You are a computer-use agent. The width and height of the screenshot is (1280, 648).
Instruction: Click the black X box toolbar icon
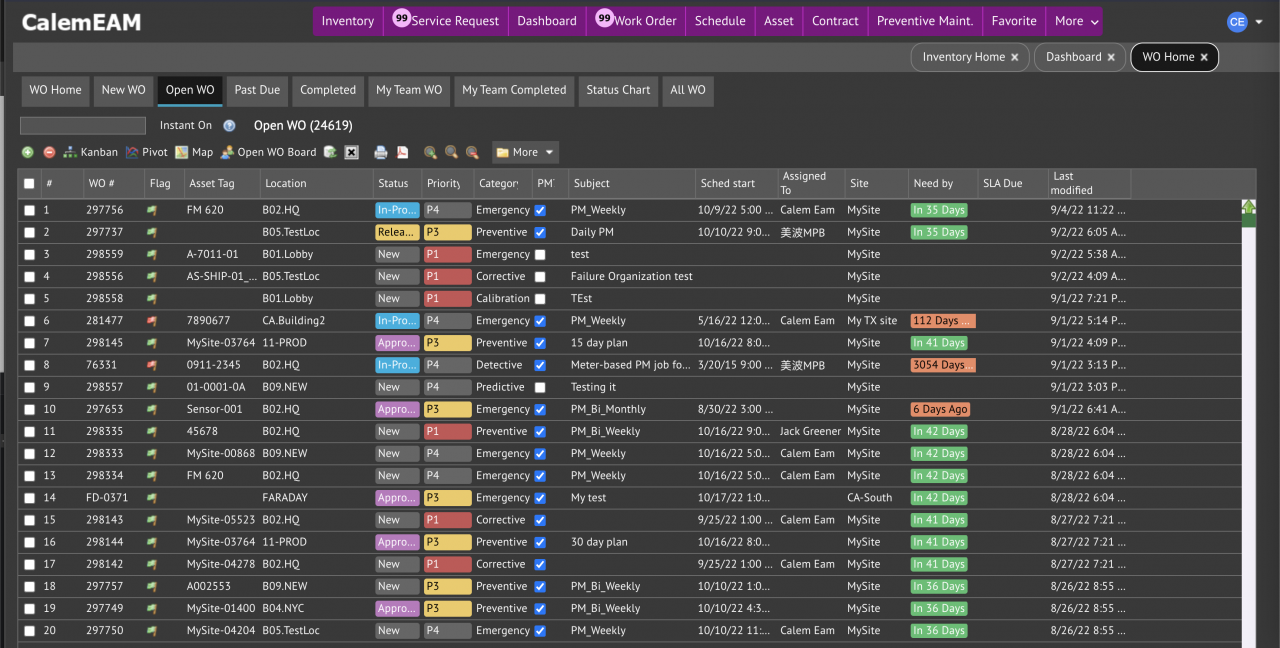click(x=352, y=153)
